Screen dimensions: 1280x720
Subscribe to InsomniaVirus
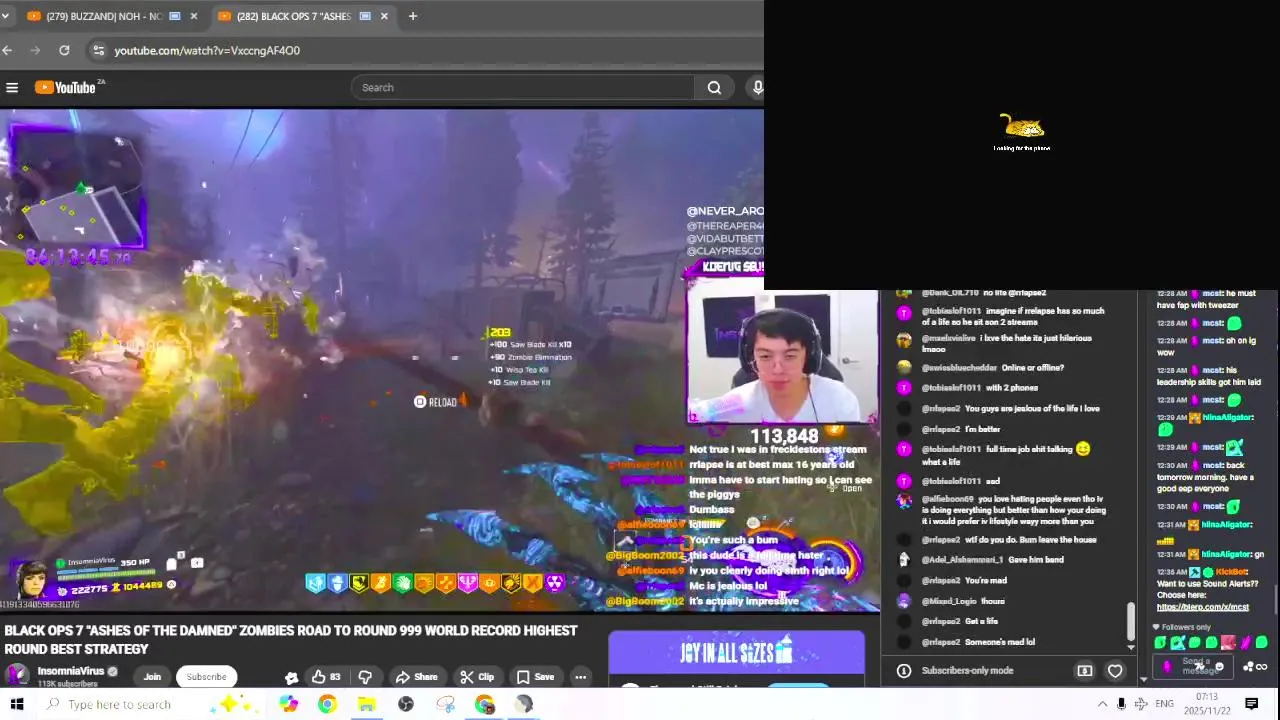206,677
